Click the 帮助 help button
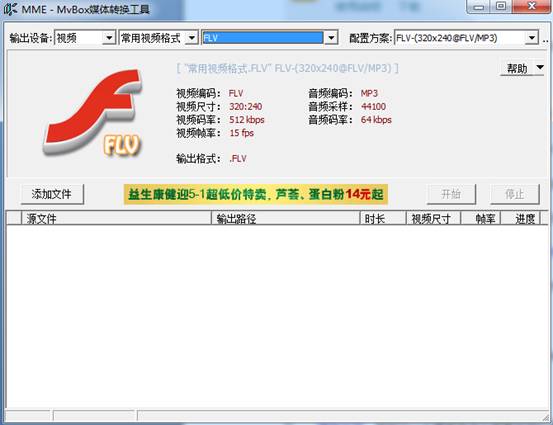The width and height of the screenshot is (553, 425). click(x=517, y=68)
